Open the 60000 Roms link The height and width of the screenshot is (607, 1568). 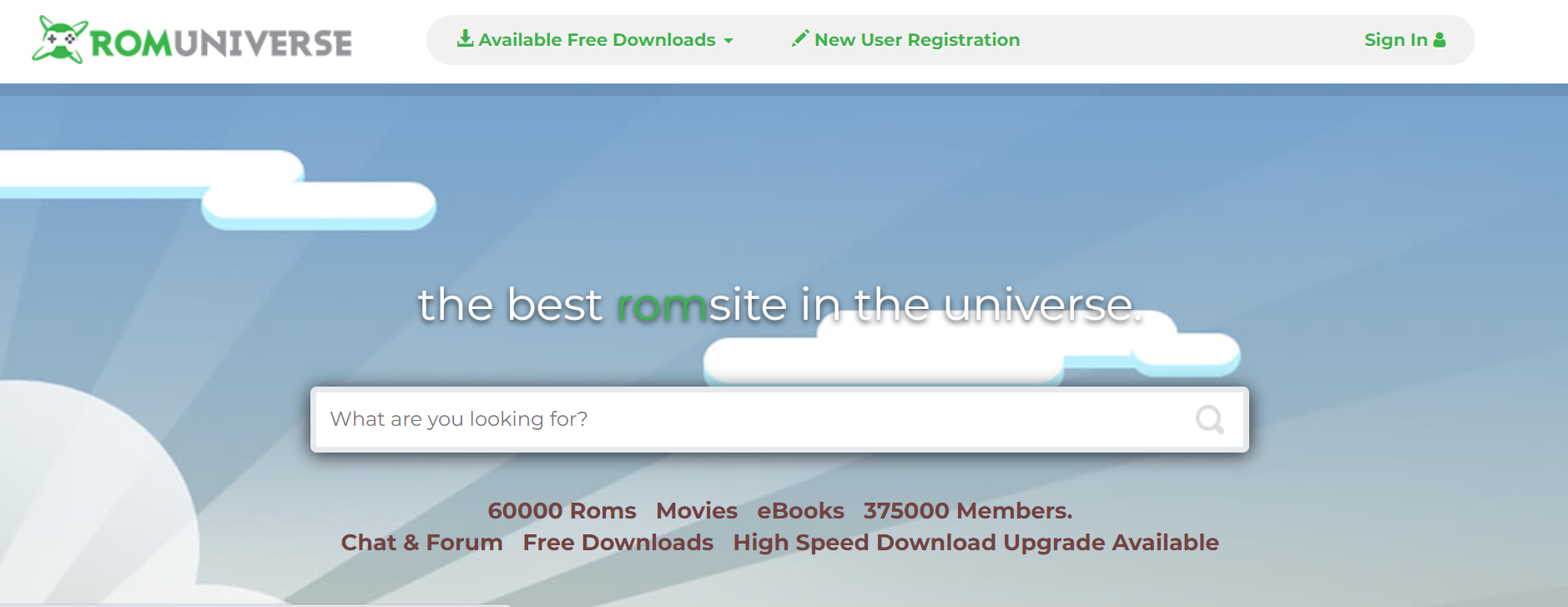pyautogui.click(x=562, y=510)
